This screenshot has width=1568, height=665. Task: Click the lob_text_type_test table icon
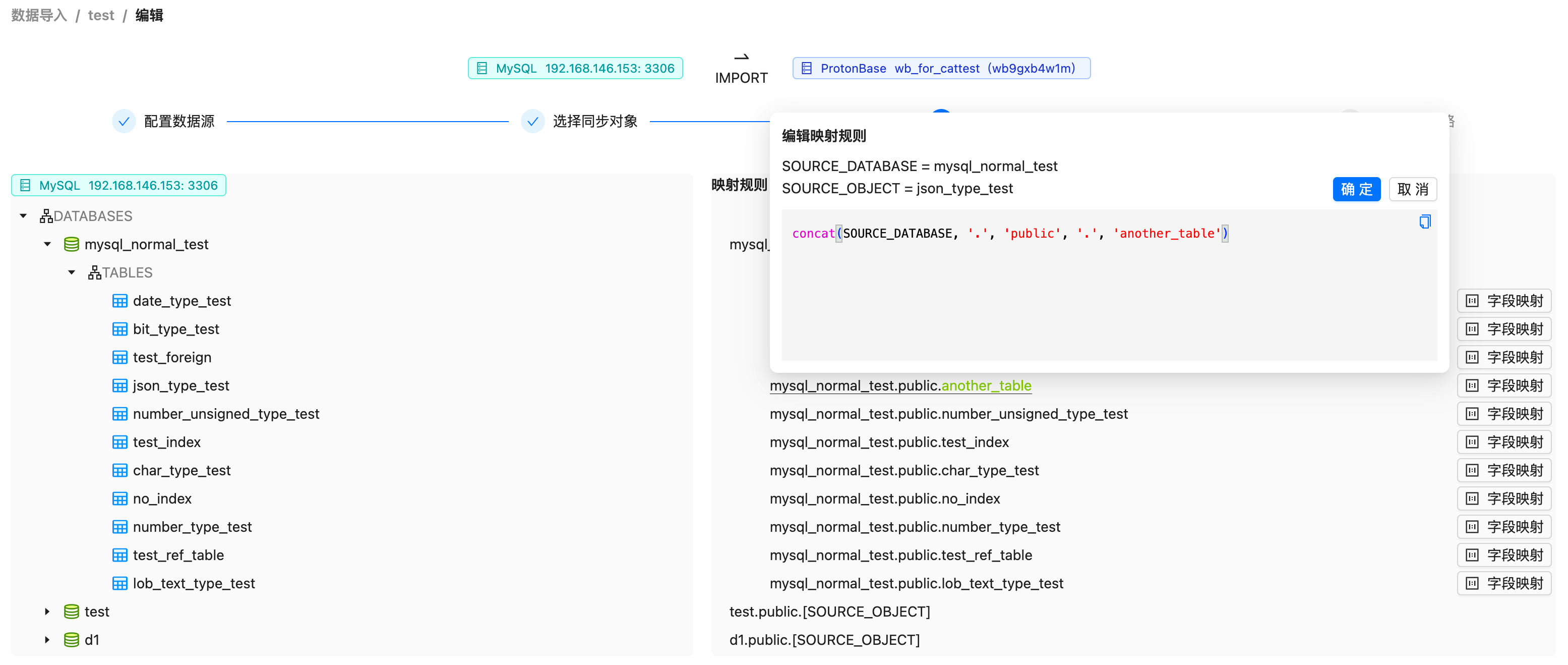(119, 583)
